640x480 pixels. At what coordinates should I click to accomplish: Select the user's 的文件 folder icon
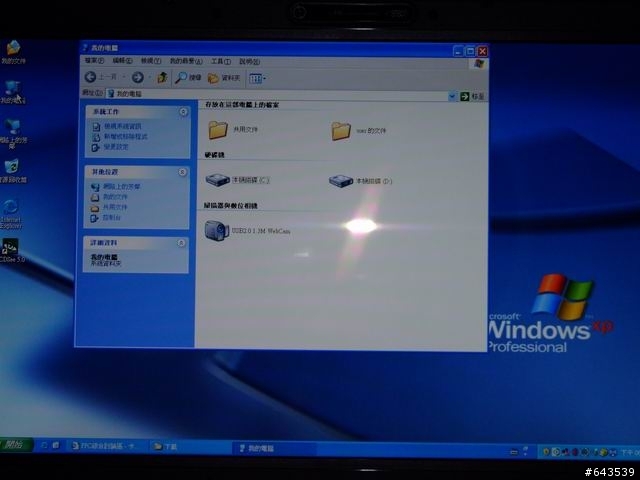(x=358, y=131)
